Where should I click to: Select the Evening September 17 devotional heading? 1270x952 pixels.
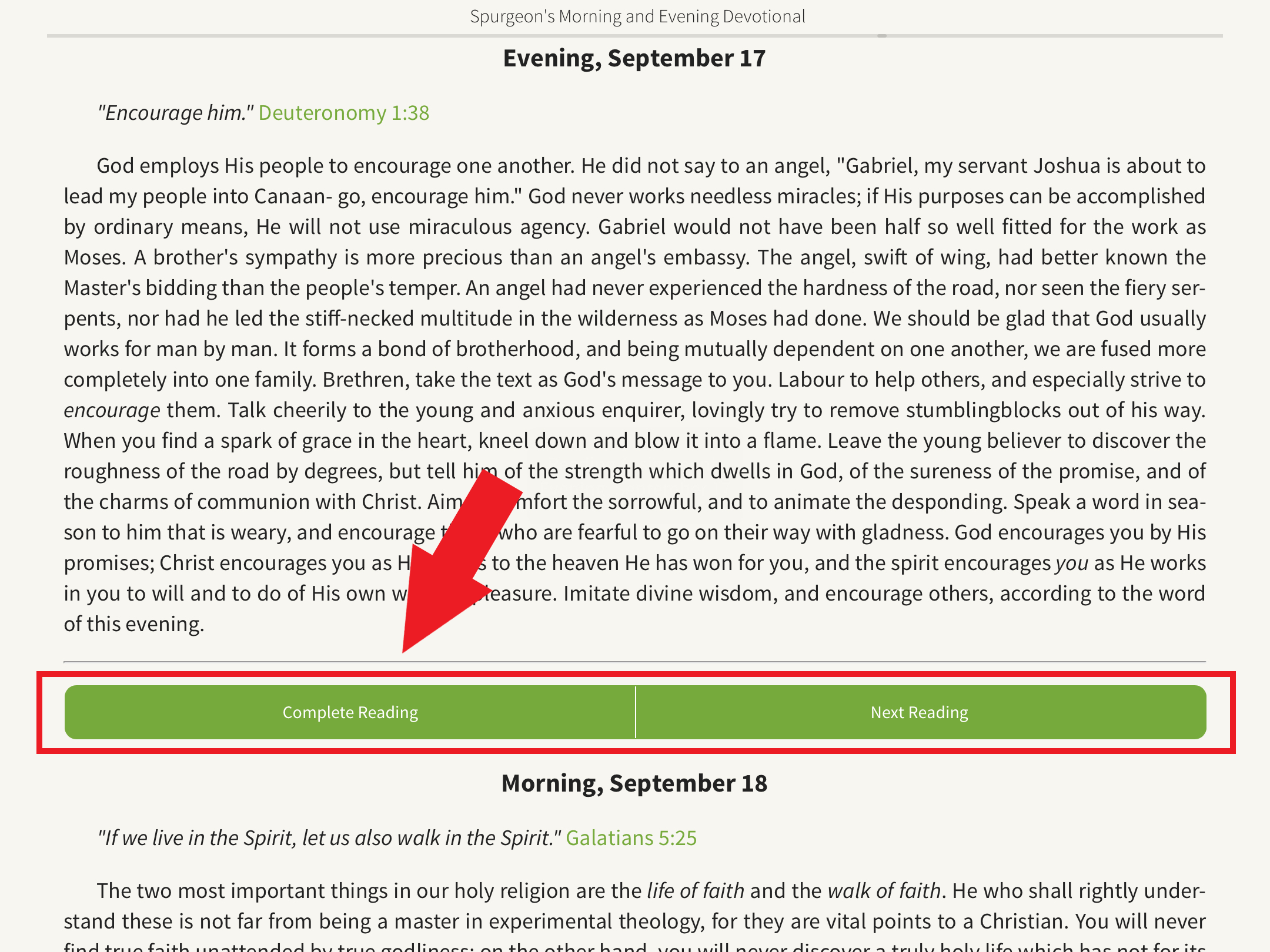635,57
